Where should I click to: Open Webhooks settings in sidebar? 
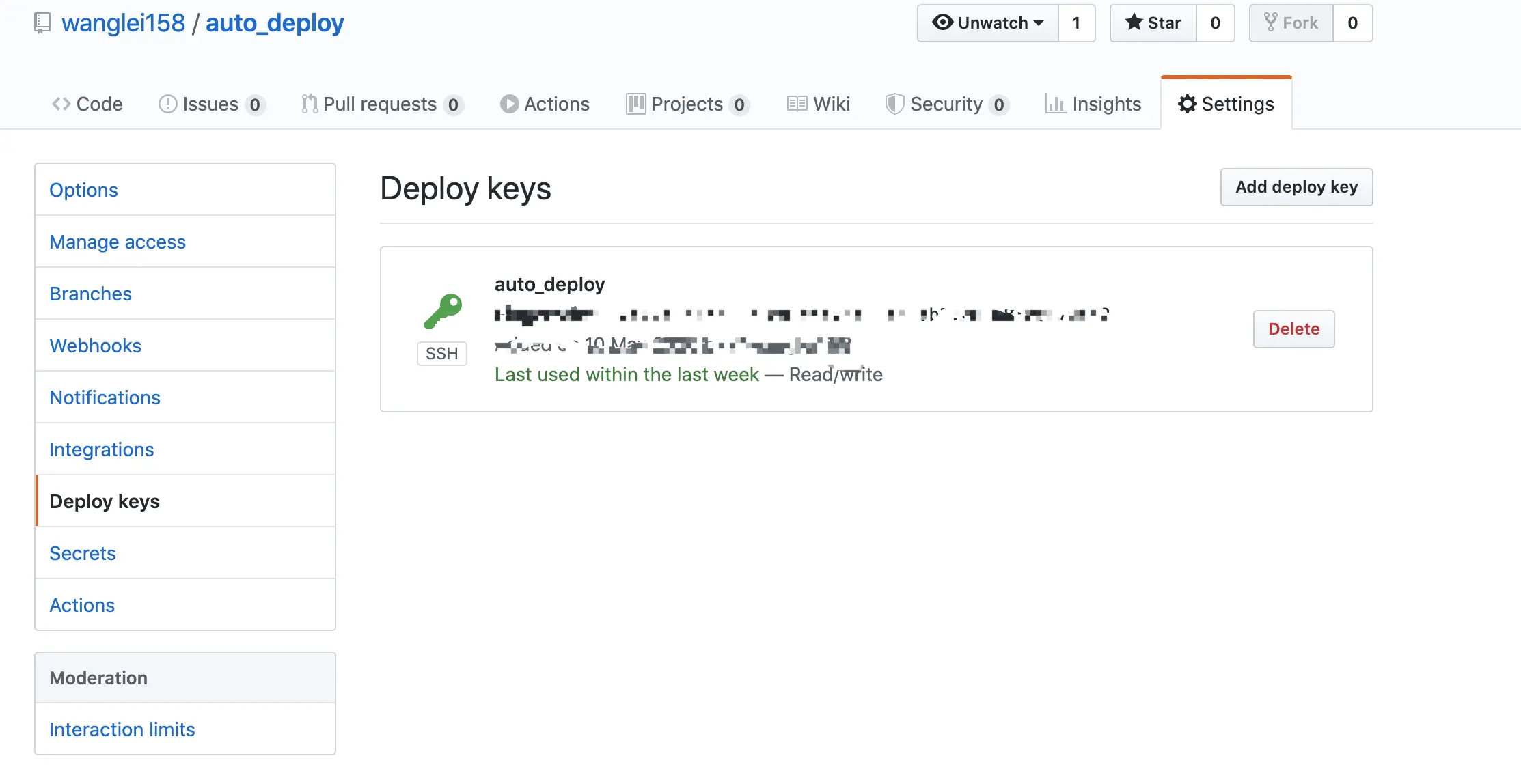(x=95, y=346)
